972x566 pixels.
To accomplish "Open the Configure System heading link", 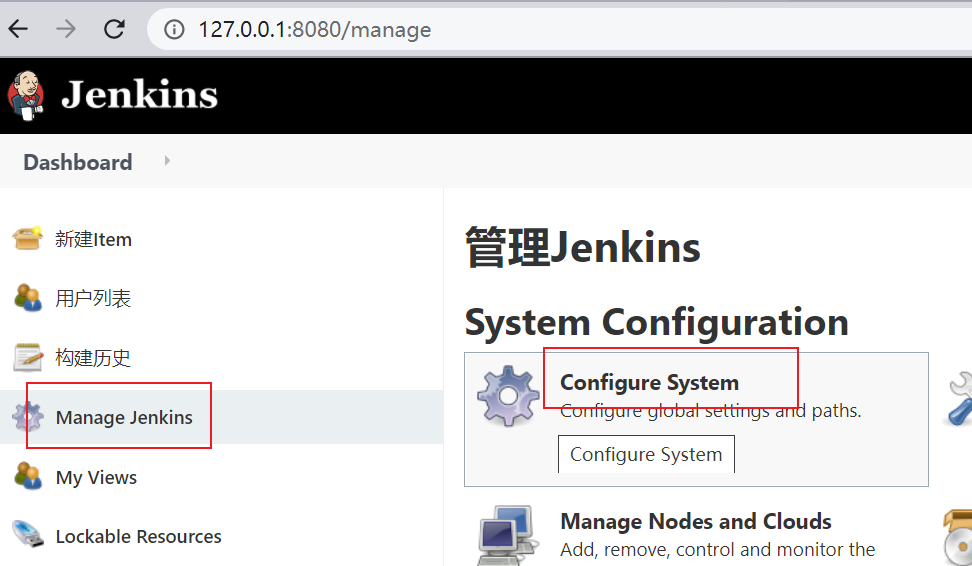I will tap(649, 382).
